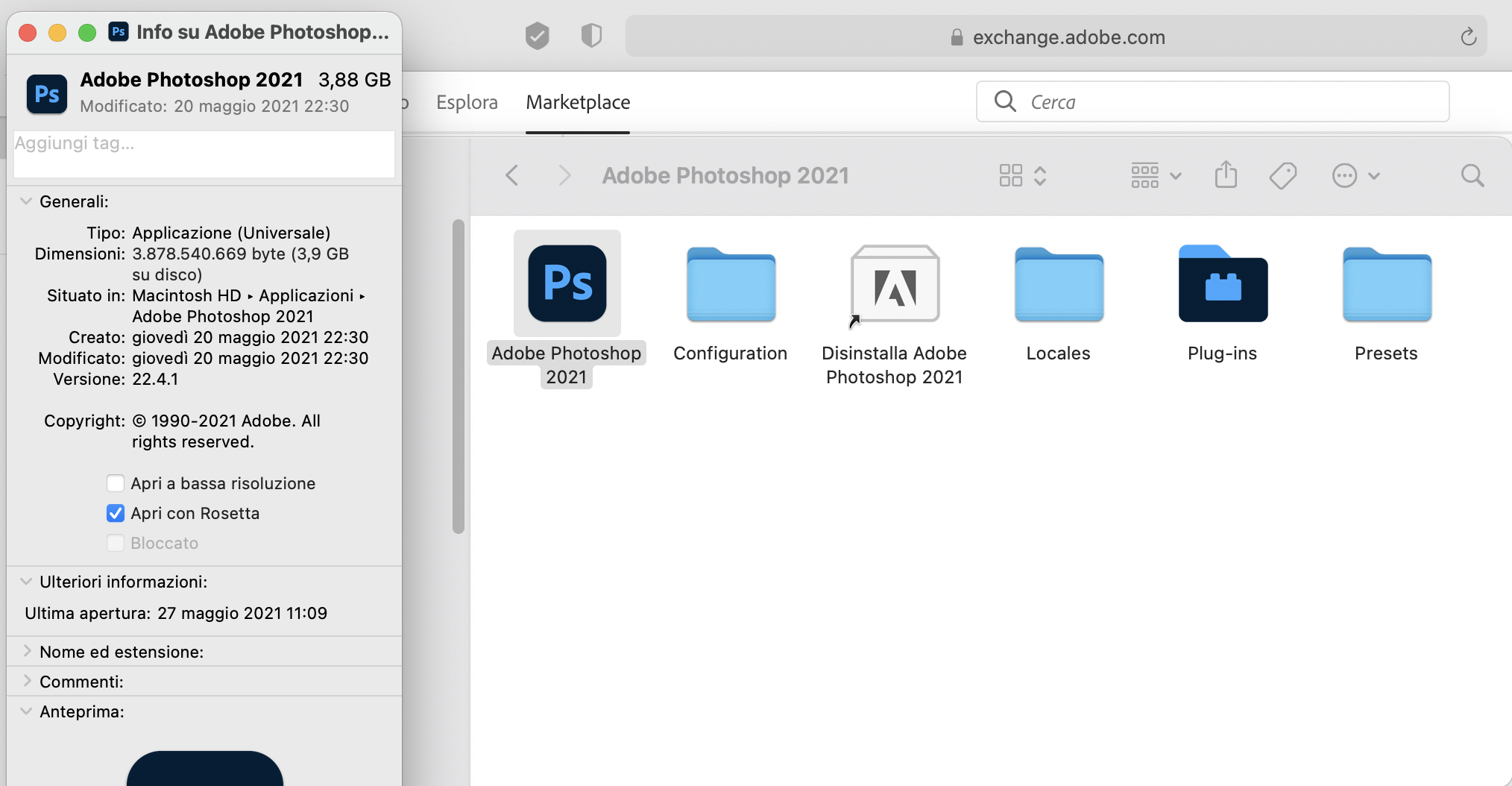This screenshot has height=786, width=1512.
Task: Select Disinstalla Adobe Photoshop 2021 alias icon
Action: [x=895, y=285]
